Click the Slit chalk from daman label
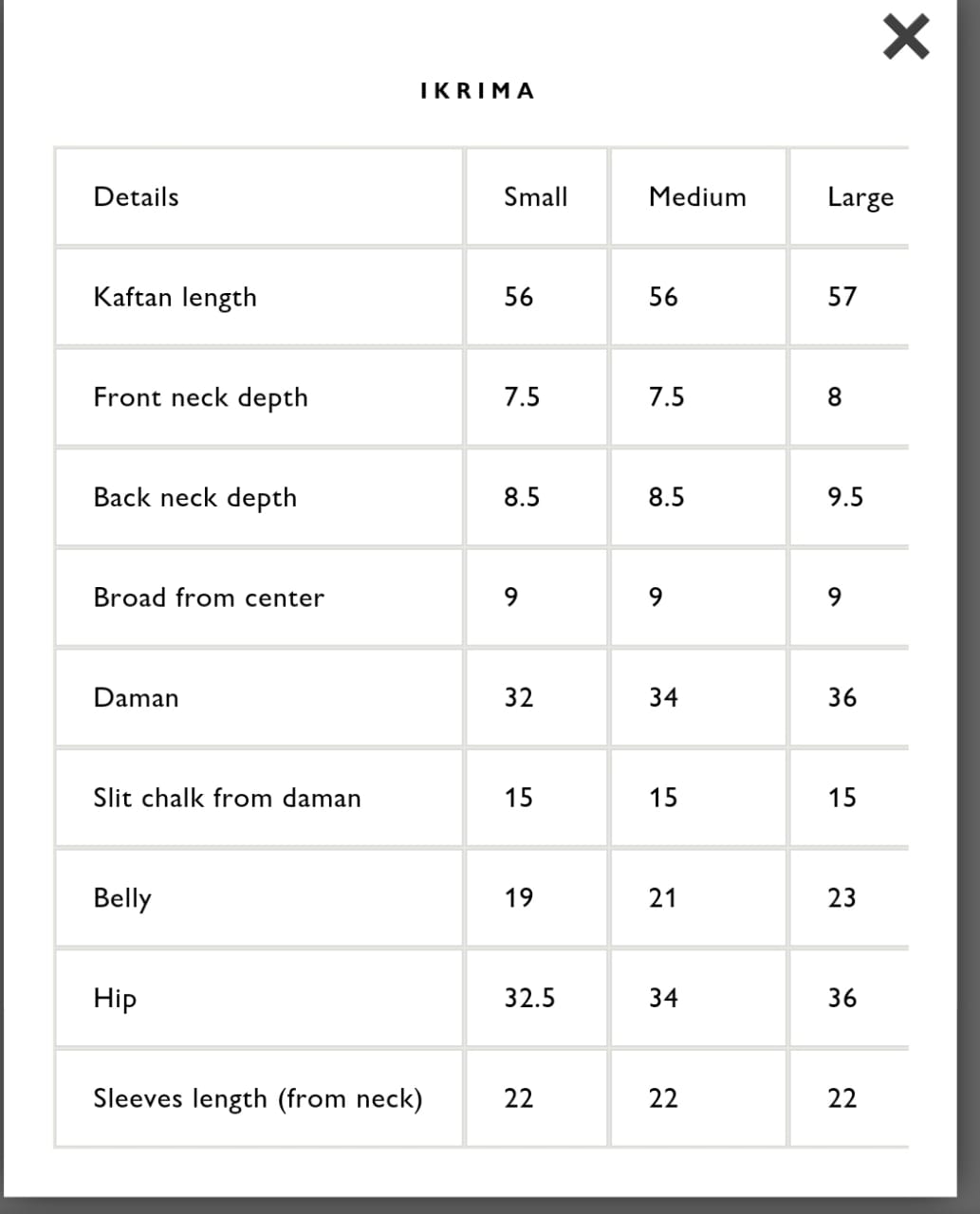Image resolution: width=980 pixels, height=1214 pixels. click(227, 798)
